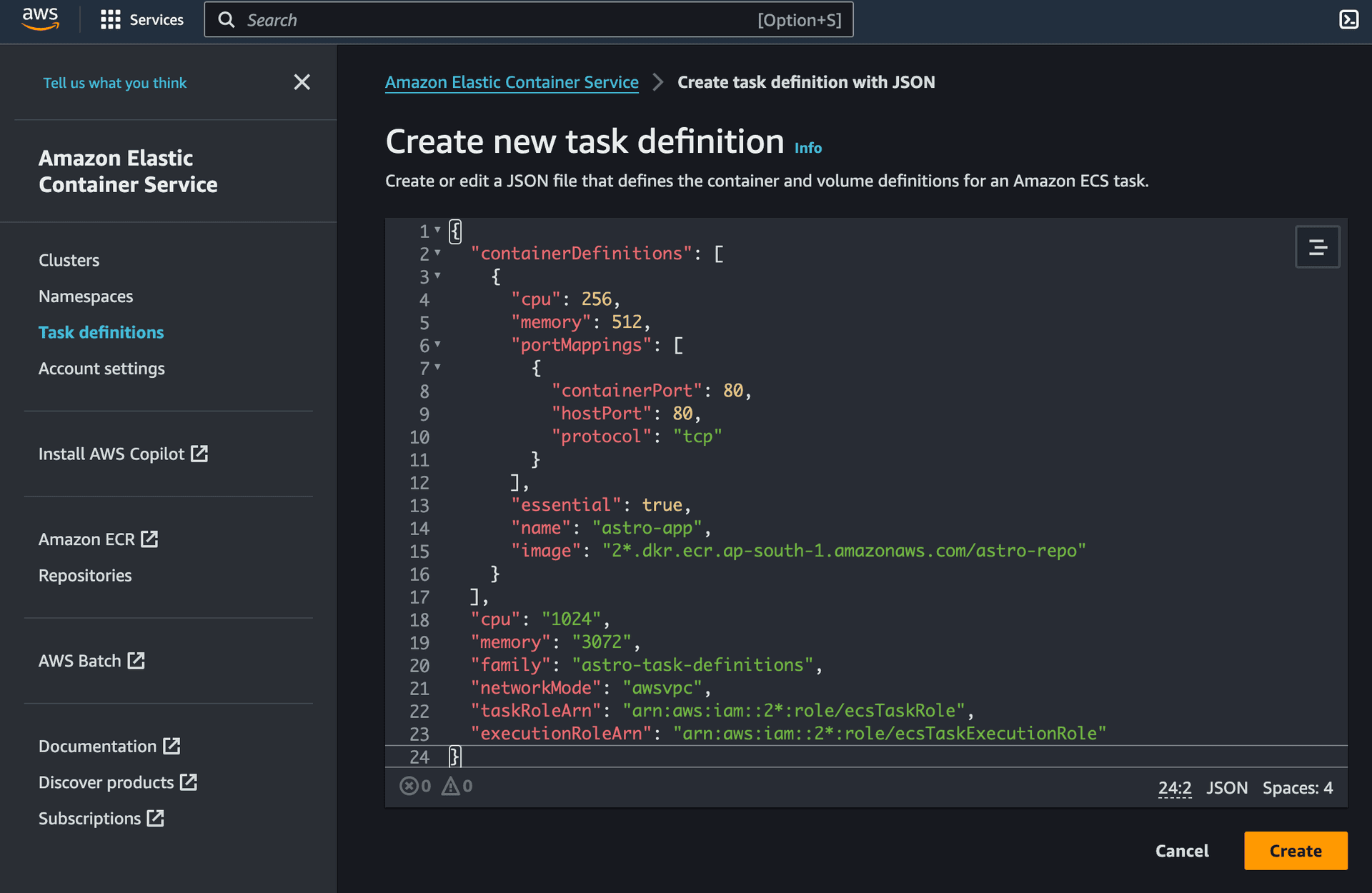Screen dimensions: 1372x893
Task: Go to Clusters in the sidebar
Action: (x=69, y=260)
